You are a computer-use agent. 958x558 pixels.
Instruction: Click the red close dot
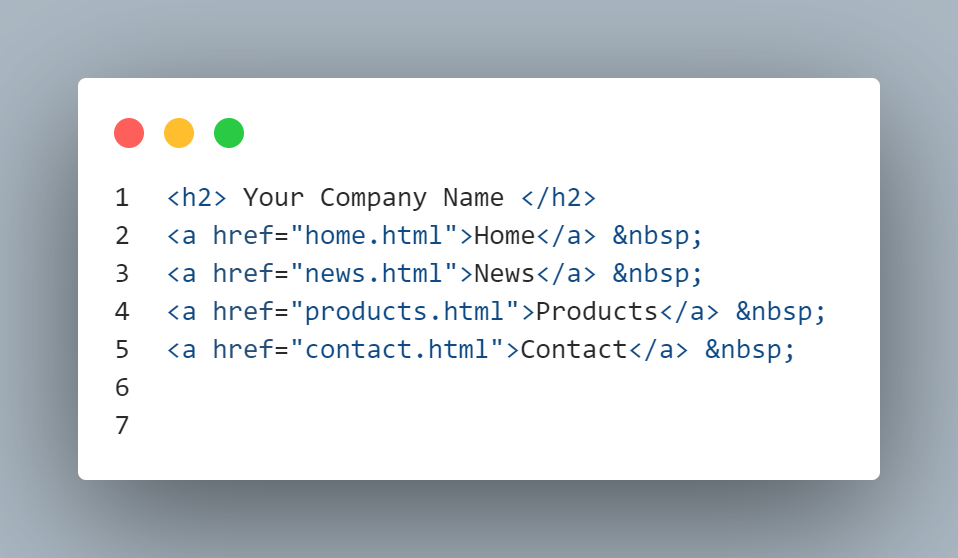pyautogui.click(x=129, y=133)
